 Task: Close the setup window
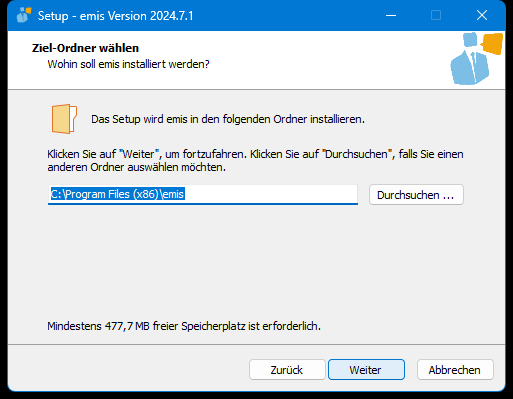pyautogui.click(x=482, y=15)
